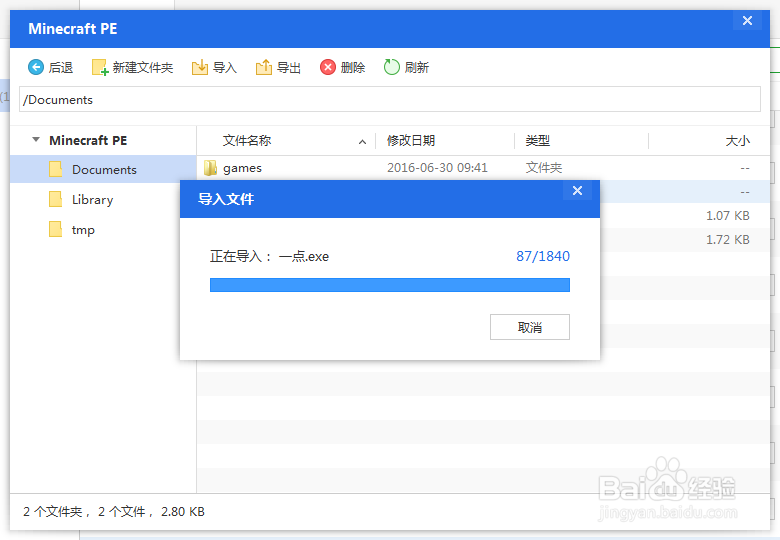Click the Back (后退) arrow icon

pos(36,67)
